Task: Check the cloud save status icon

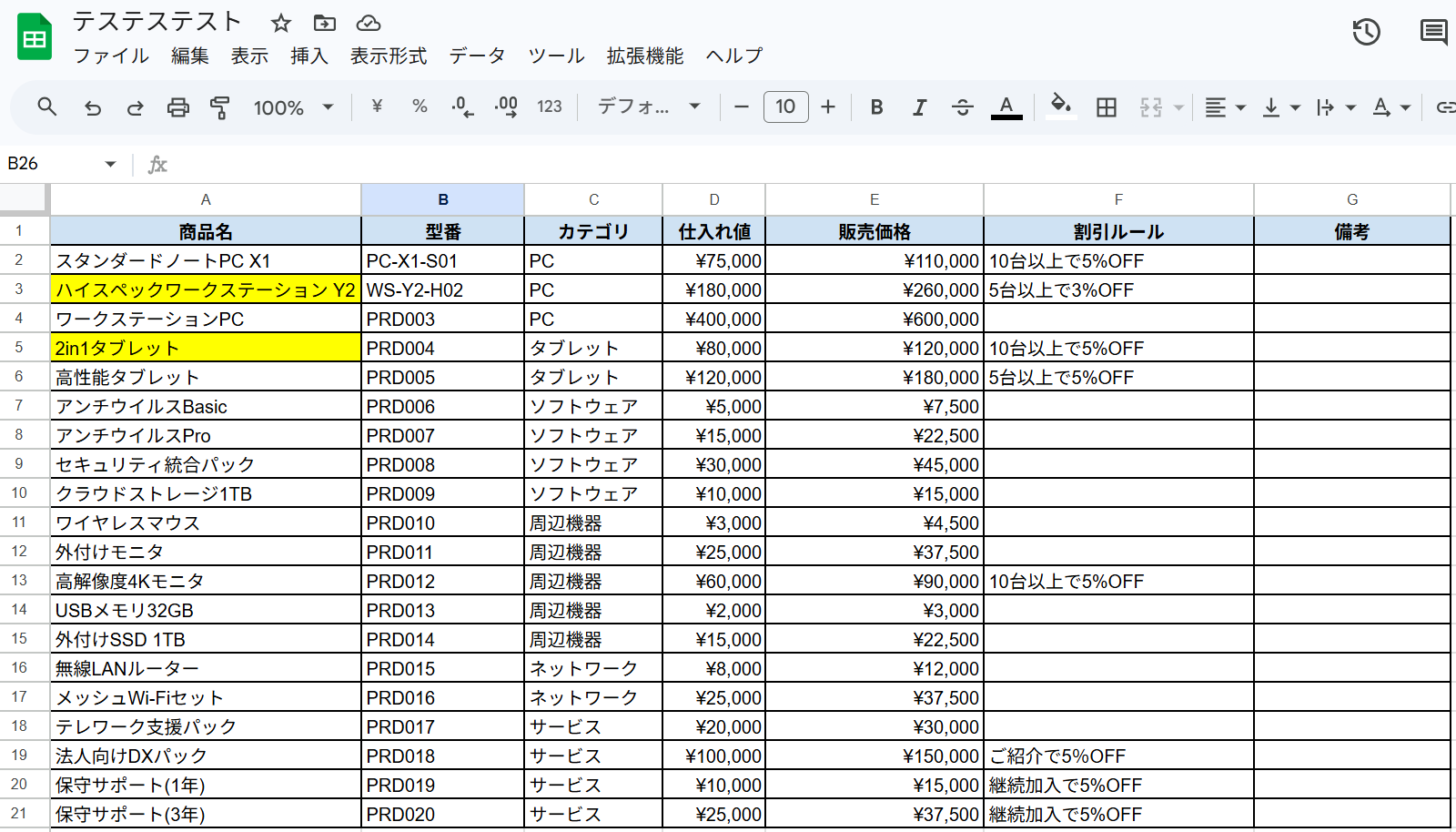Action: pyautogui.click(x=368, y=23)
